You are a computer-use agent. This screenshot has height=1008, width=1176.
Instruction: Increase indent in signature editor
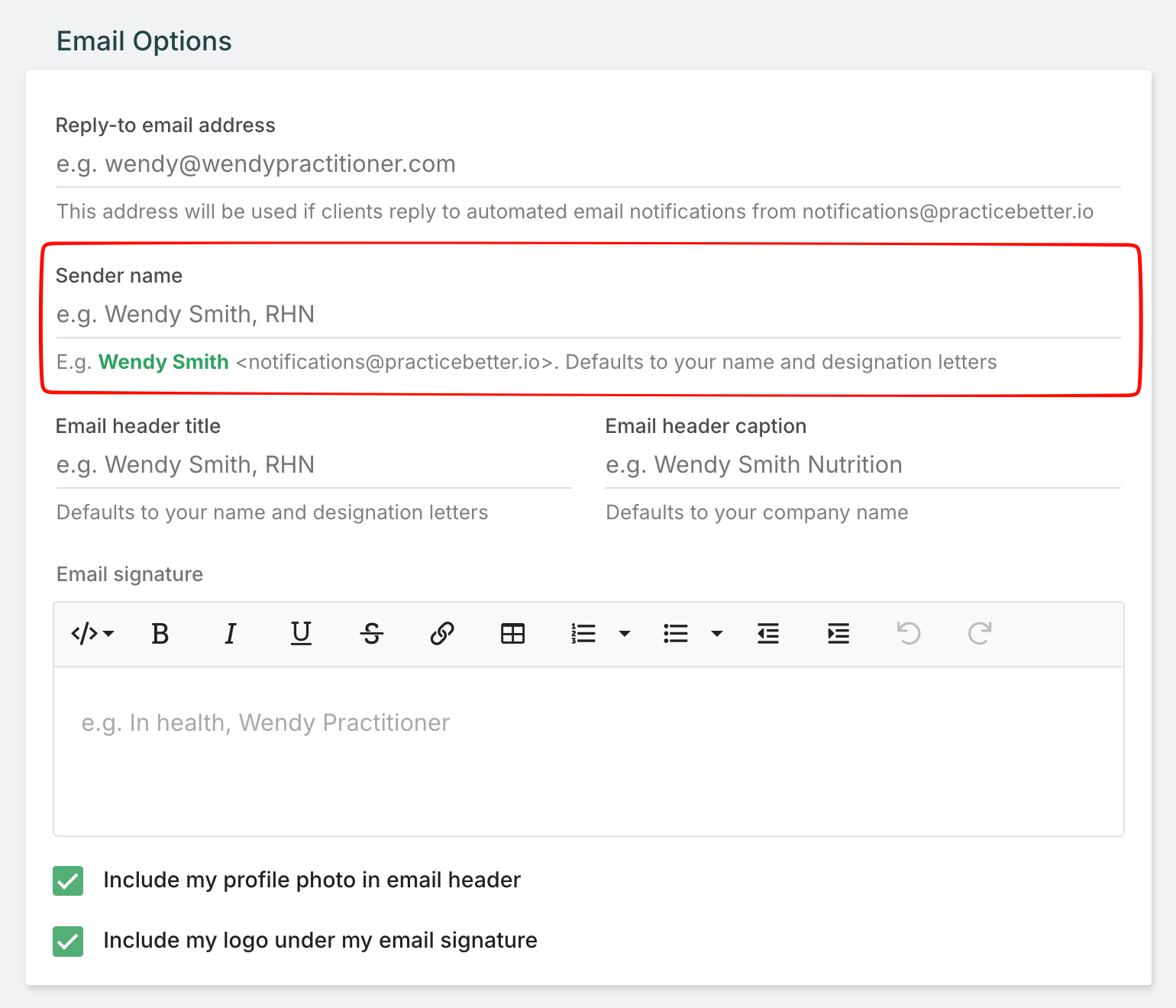[838, 634]
